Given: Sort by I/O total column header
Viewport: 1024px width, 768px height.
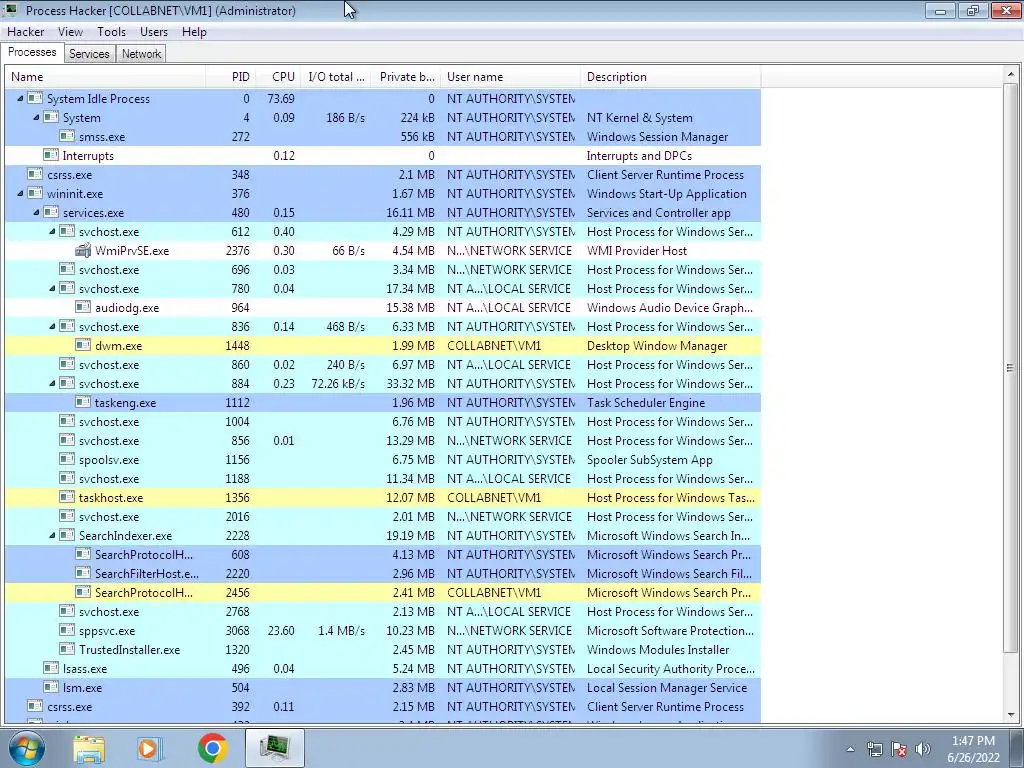Looking at the screenshot, I should [336, 77].
